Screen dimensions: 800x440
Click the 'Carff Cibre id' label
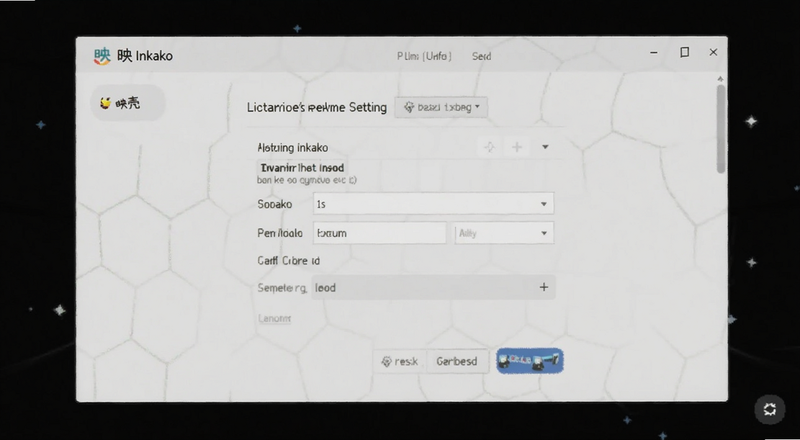[x=289, y=260]
